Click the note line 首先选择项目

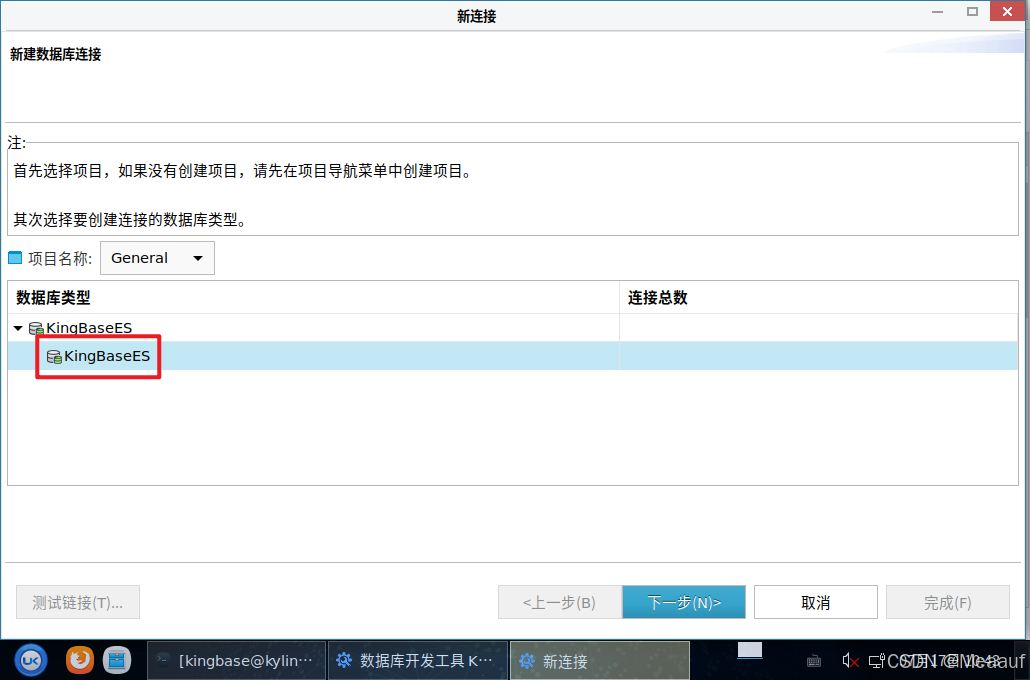click(x=243, y=171)
